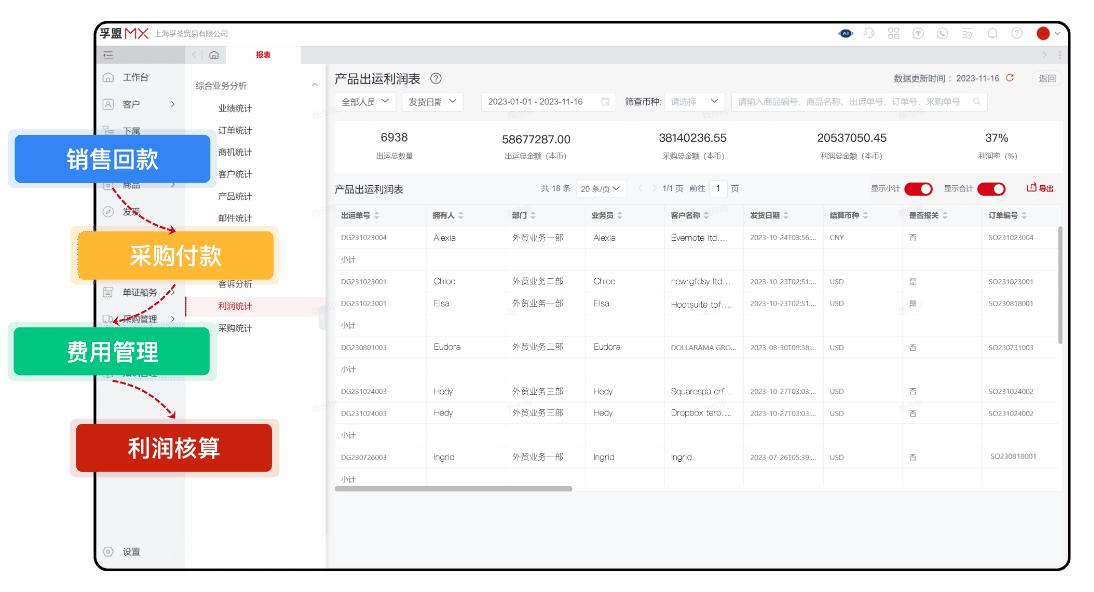The image size is (1094, 592).
Task: Toggle the 显示小计 switch
Action: (x=917, y=189)
